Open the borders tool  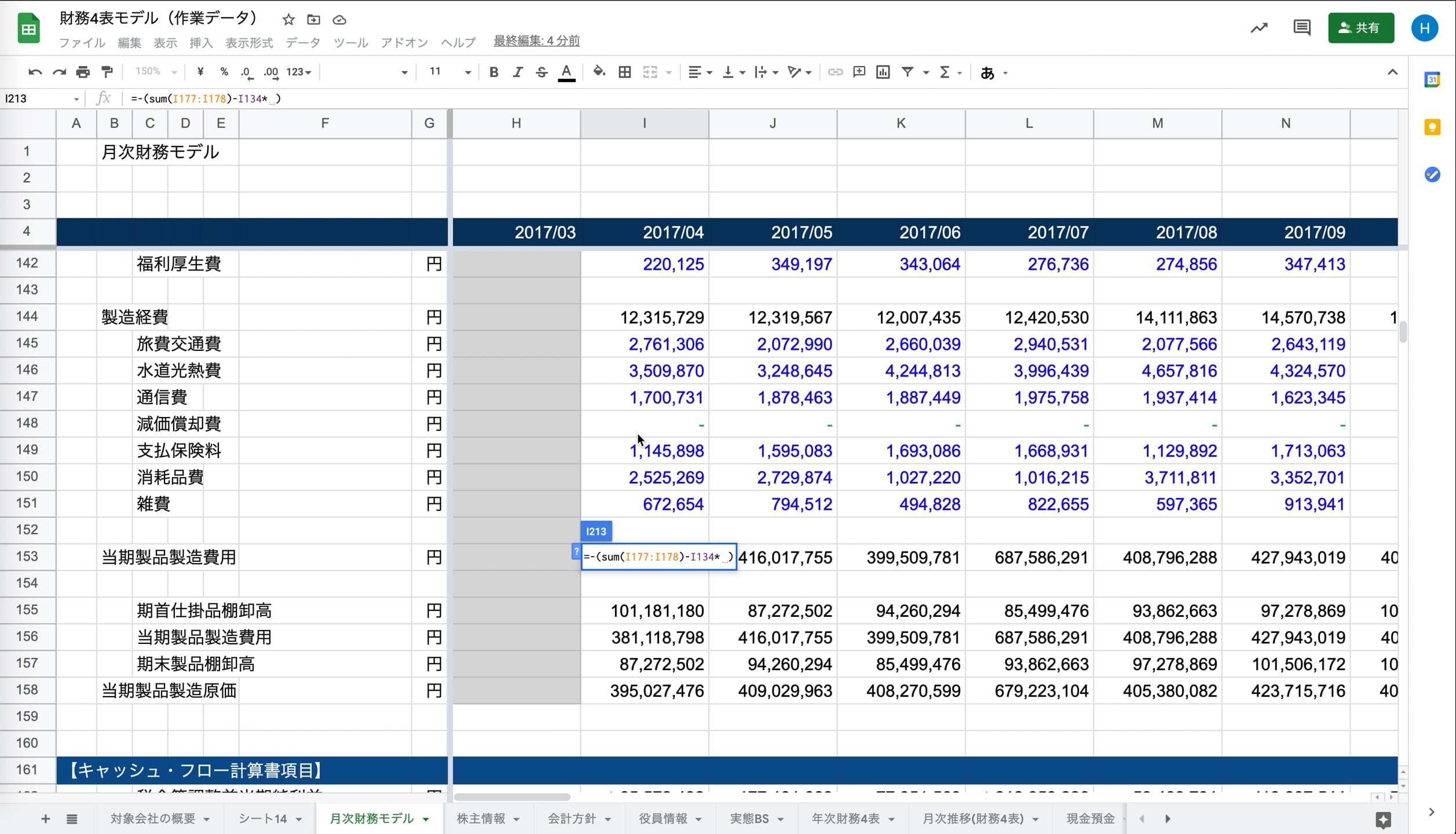(624, 72)
